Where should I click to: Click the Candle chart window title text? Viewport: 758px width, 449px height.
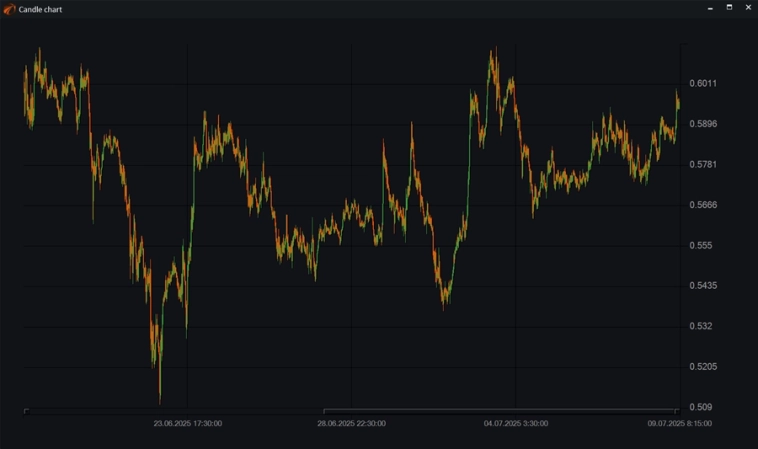[x=40, y=8]
